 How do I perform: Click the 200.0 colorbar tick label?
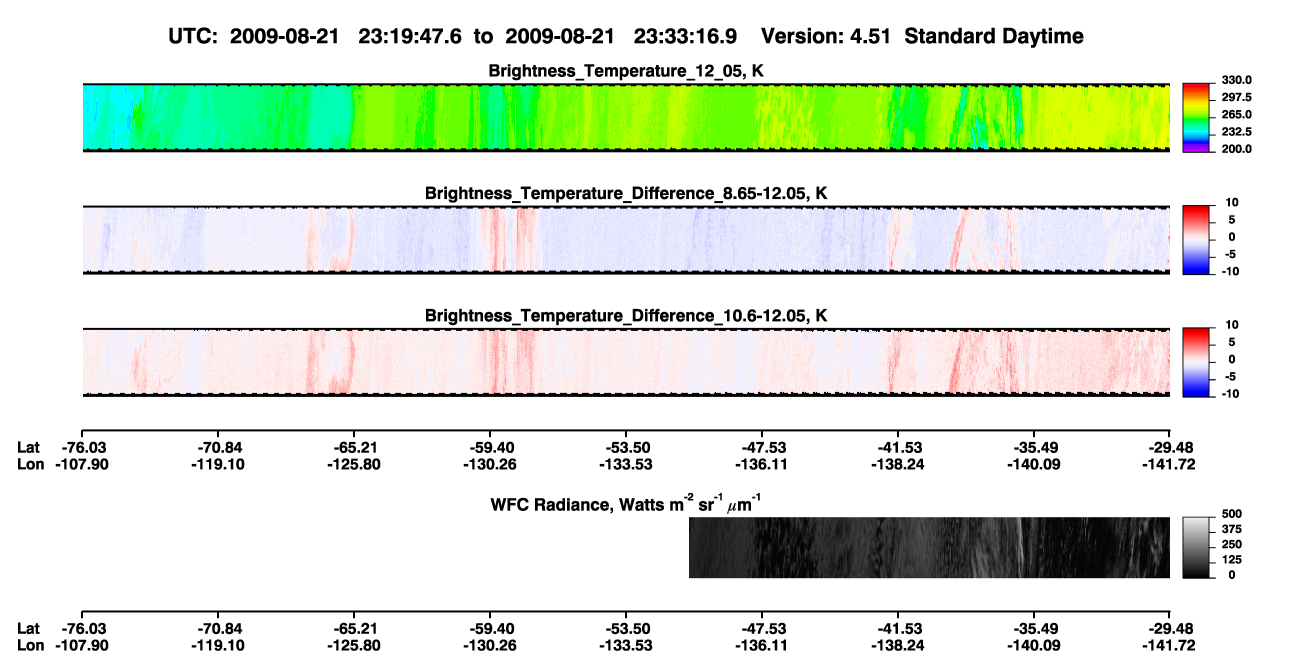[x=1236, y=148]
